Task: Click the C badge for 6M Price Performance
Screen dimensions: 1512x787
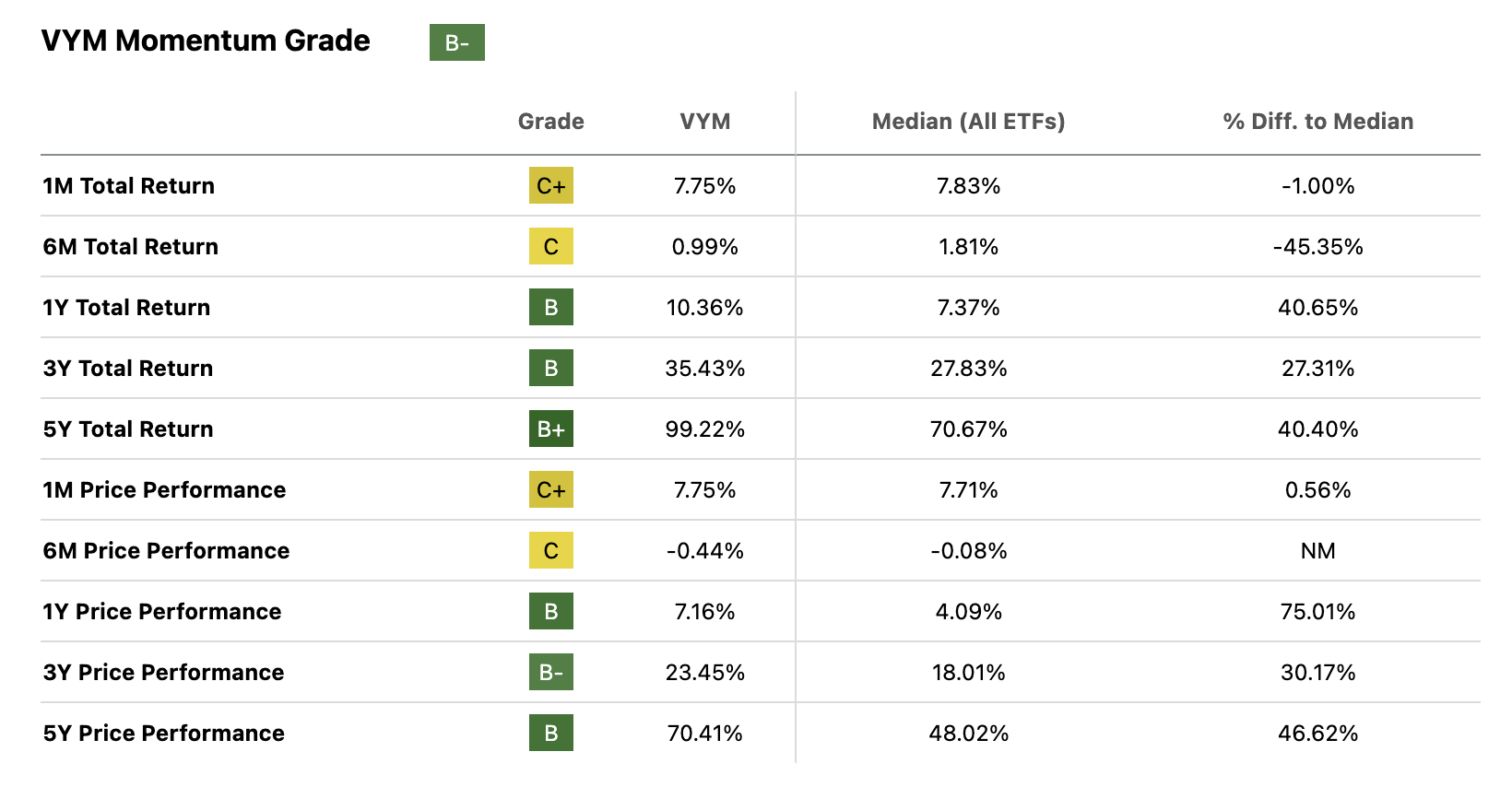Action: pyautogui.click(x=550, y=551)
